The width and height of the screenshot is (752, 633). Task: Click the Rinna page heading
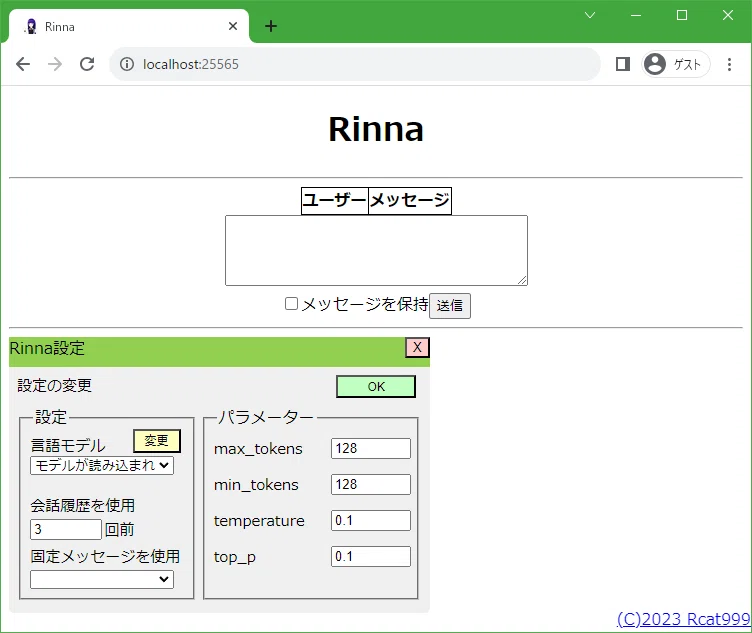click(x=376, y=129)
